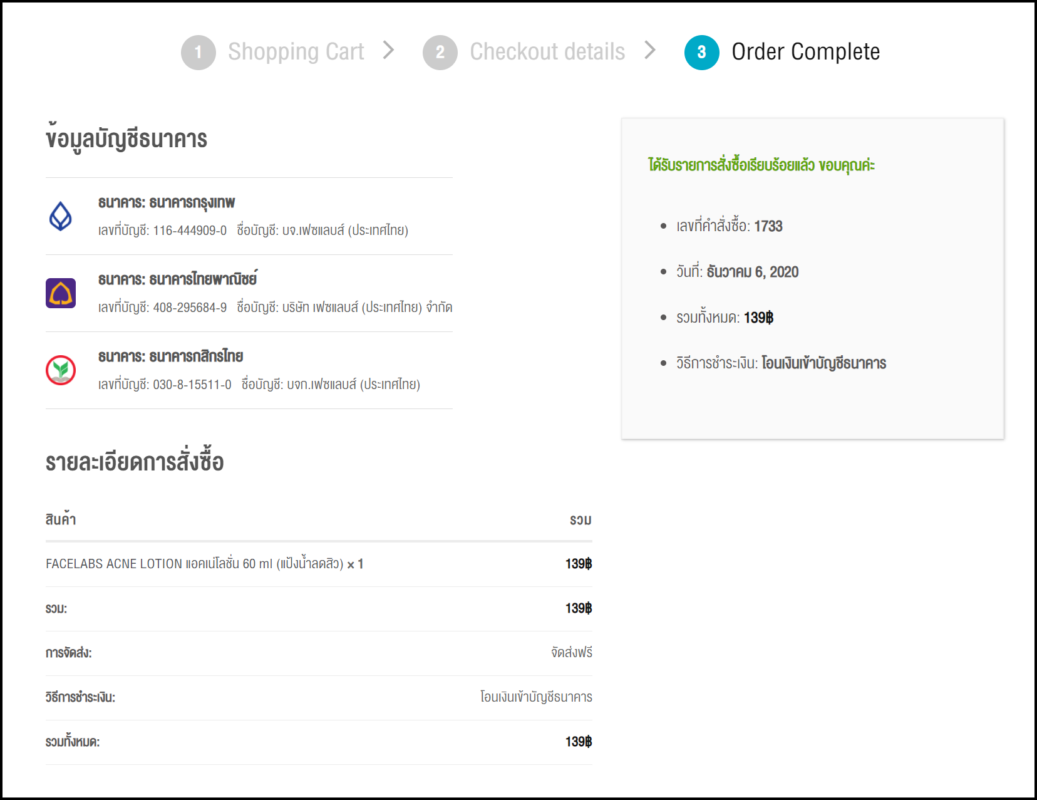This screenshot has height=800, width=1037.
Task: Click chevron arrow after Checkout details
Action: coord(650,50)
